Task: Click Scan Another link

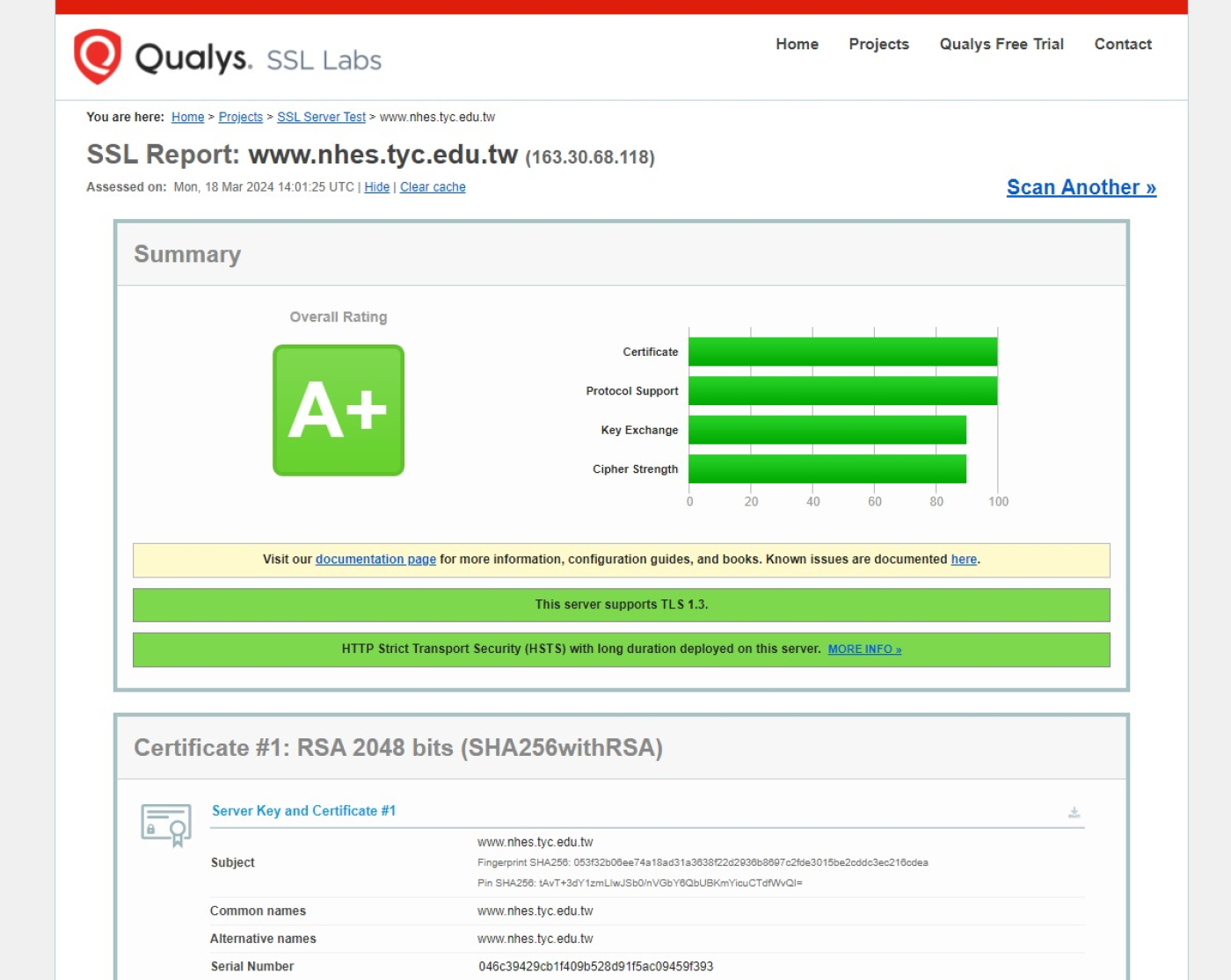Action: 1081,187
